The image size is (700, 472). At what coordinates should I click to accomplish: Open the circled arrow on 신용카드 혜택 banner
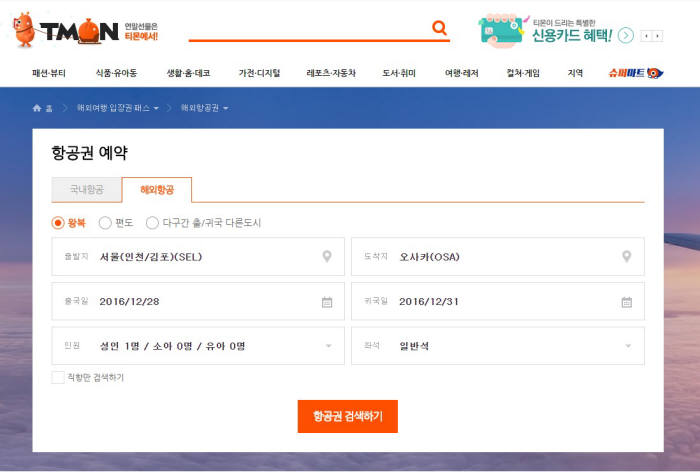pos(626,35)
